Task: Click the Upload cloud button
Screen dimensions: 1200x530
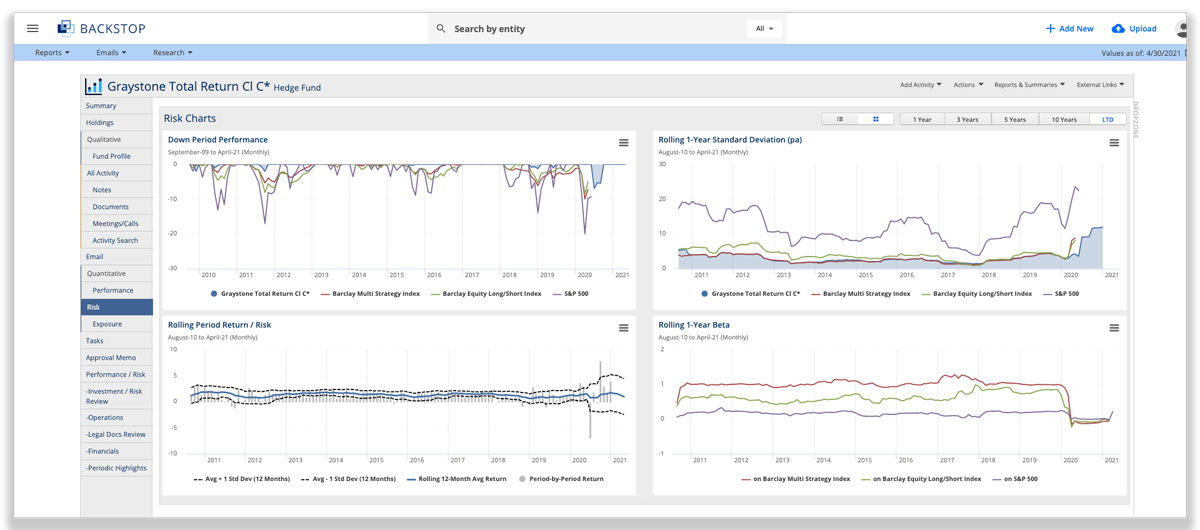Action: coord(1134,29)
